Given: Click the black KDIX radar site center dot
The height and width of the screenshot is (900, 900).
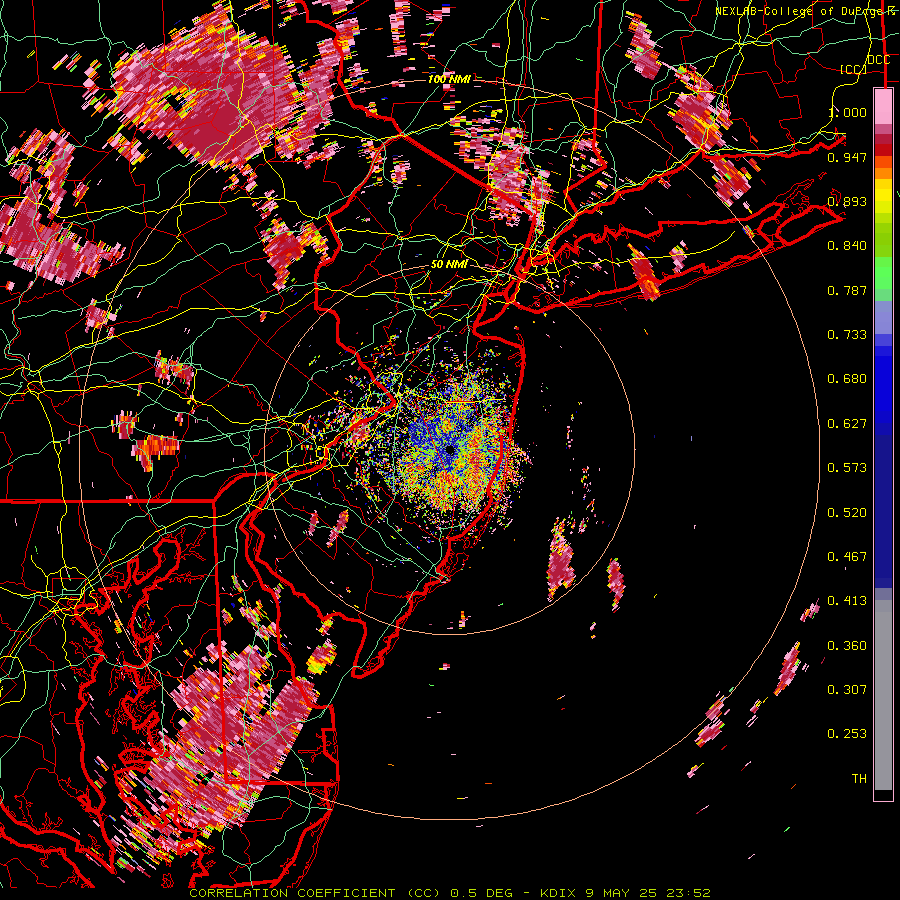Looking at the screenshot, I should click(x=449, y=450).
